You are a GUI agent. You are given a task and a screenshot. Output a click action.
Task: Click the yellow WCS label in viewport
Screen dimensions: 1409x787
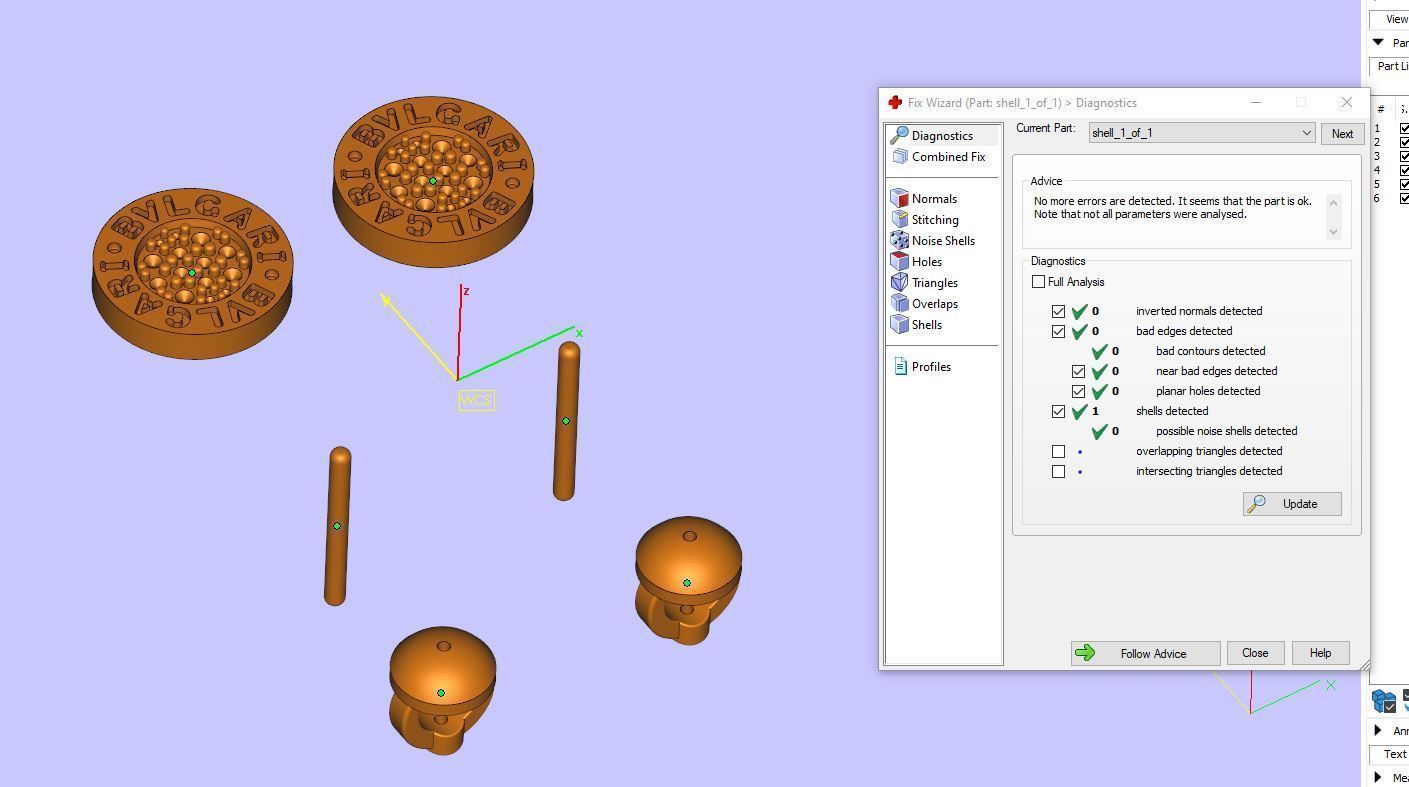(x=476, y=400)
